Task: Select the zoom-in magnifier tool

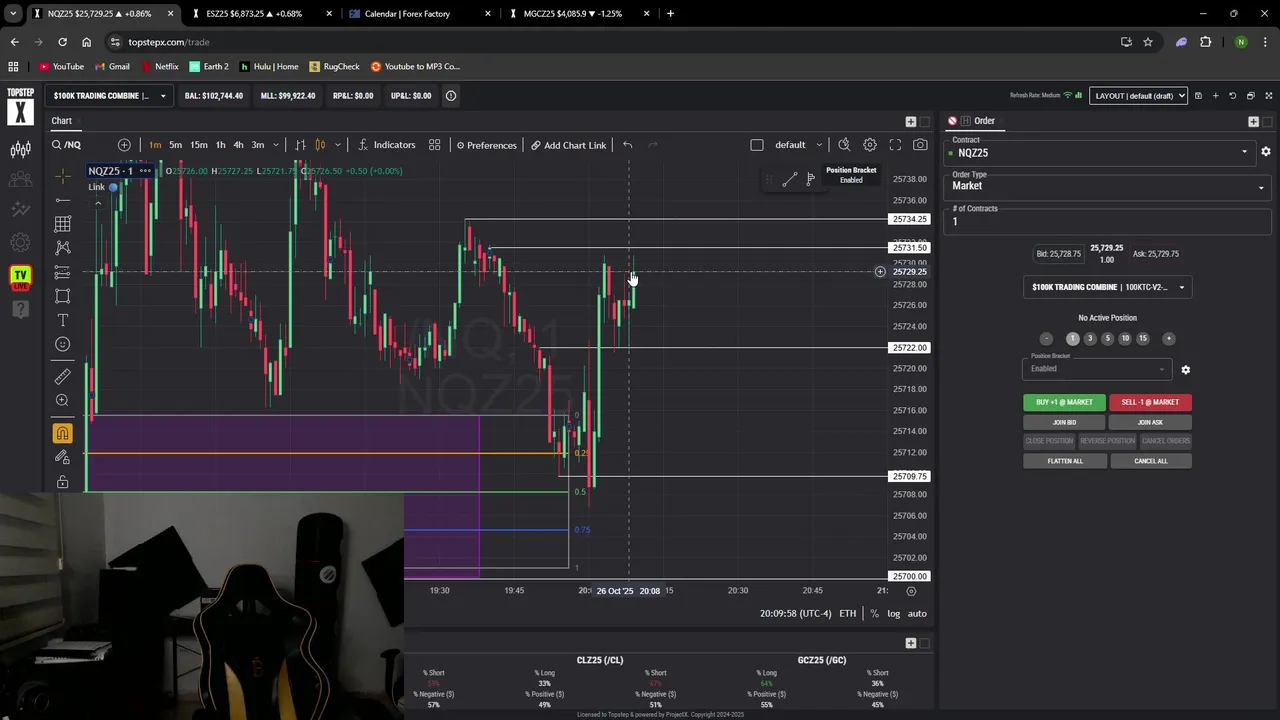Action: coord(63,400)
